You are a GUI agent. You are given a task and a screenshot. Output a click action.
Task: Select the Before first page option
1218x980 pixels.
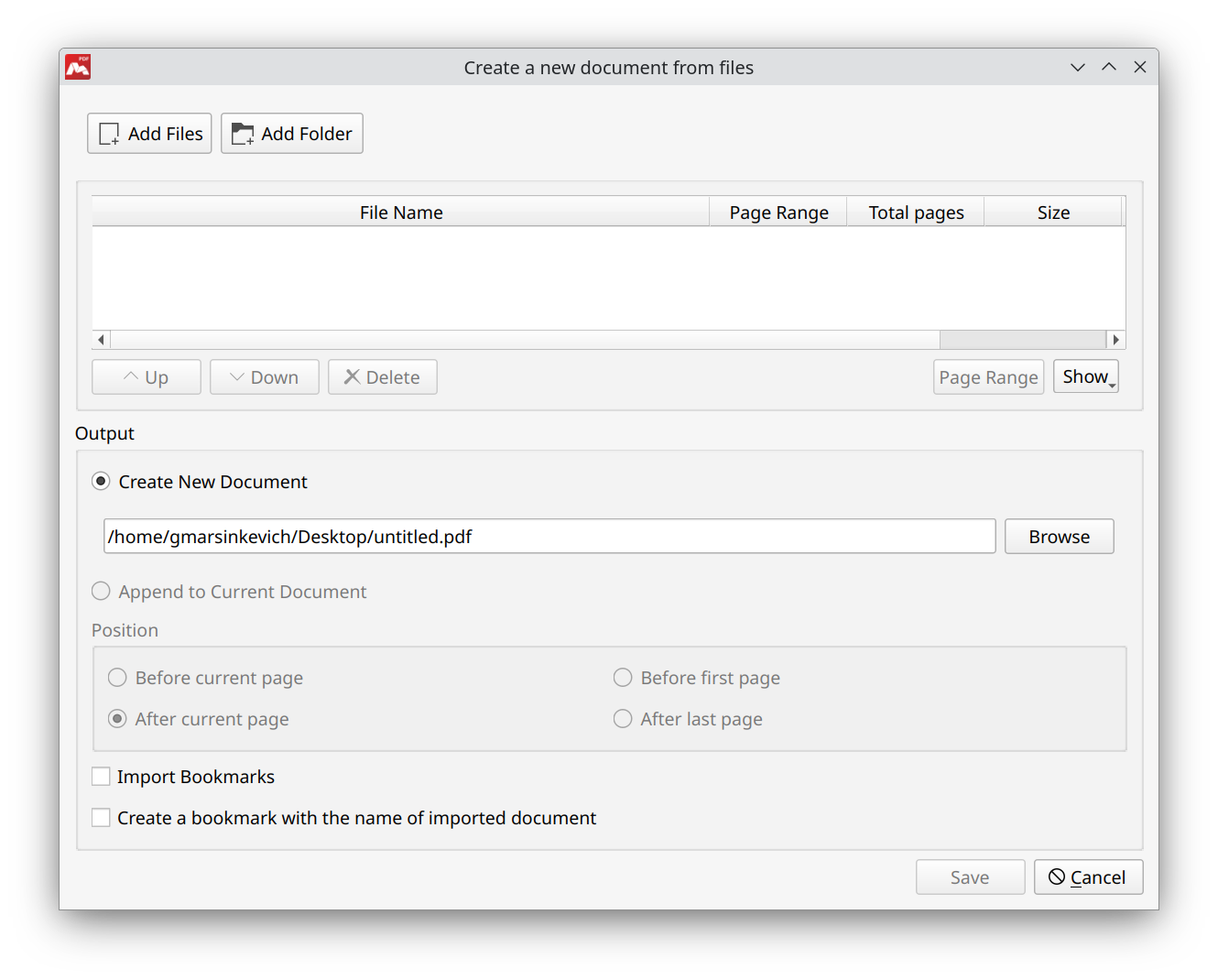pyautogui.click(x=623, y=678)
